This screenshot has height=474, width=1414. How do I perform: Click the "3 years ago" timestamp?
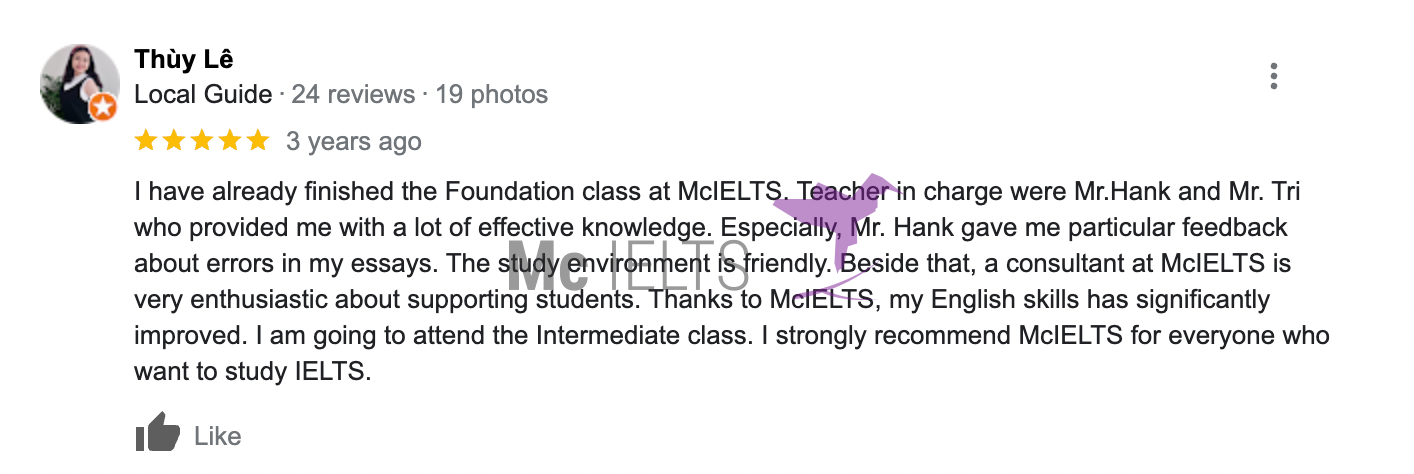coord(354,142)
